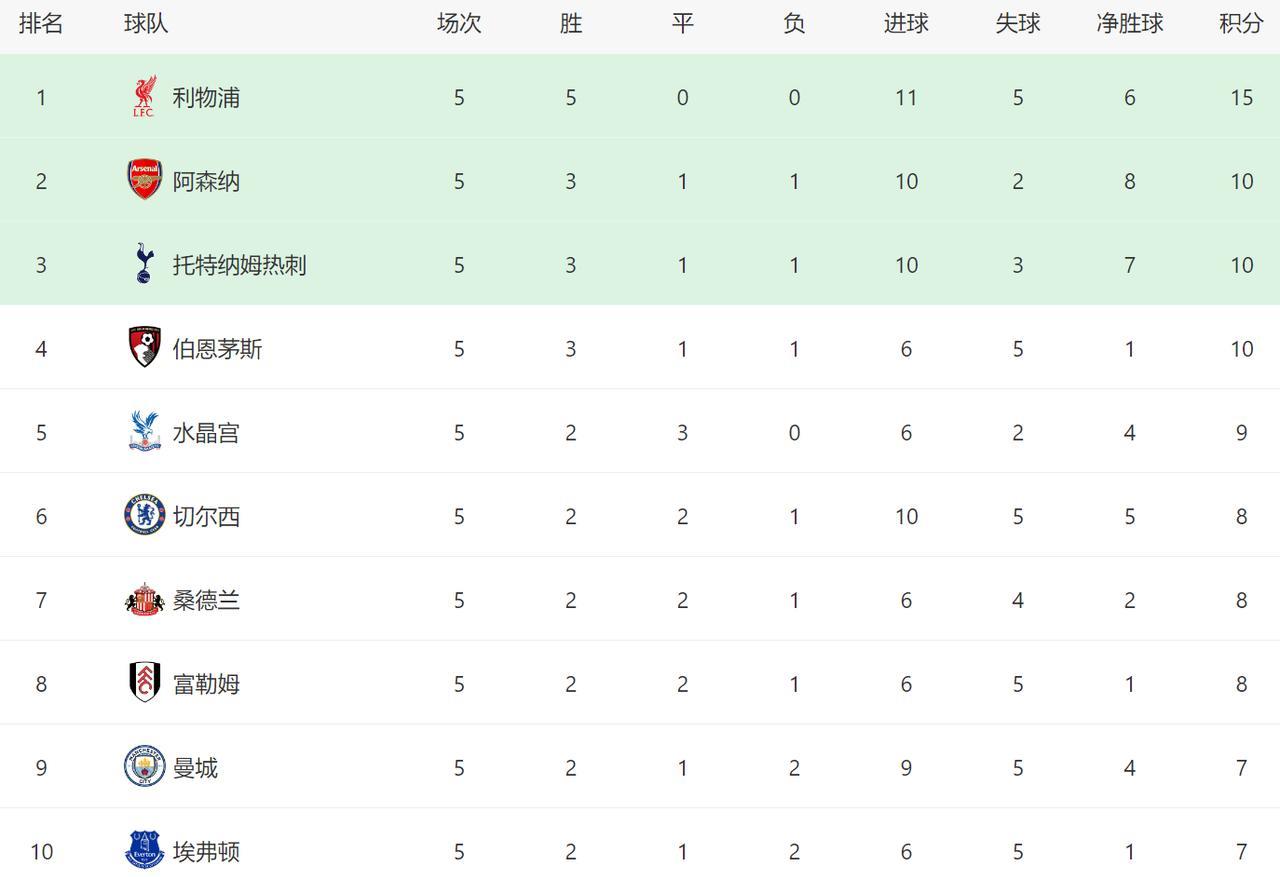Click the 场次 column header
Image resolution: width=1280 pixels, height=877 pixels.
point(459,24)
